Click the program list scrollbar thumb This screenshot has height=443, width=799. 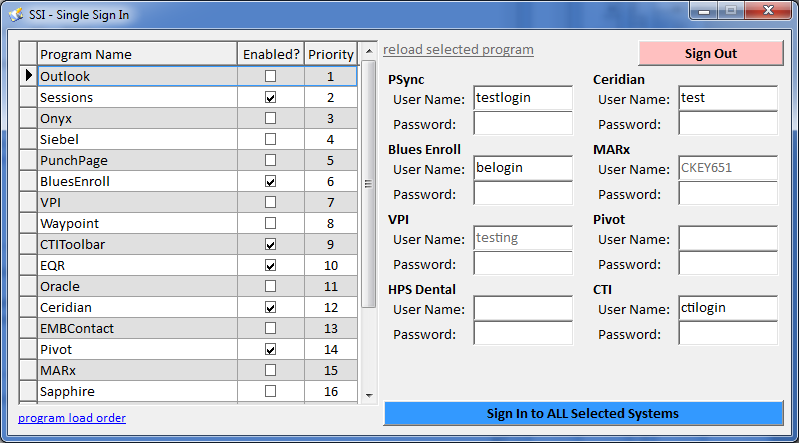368,184
